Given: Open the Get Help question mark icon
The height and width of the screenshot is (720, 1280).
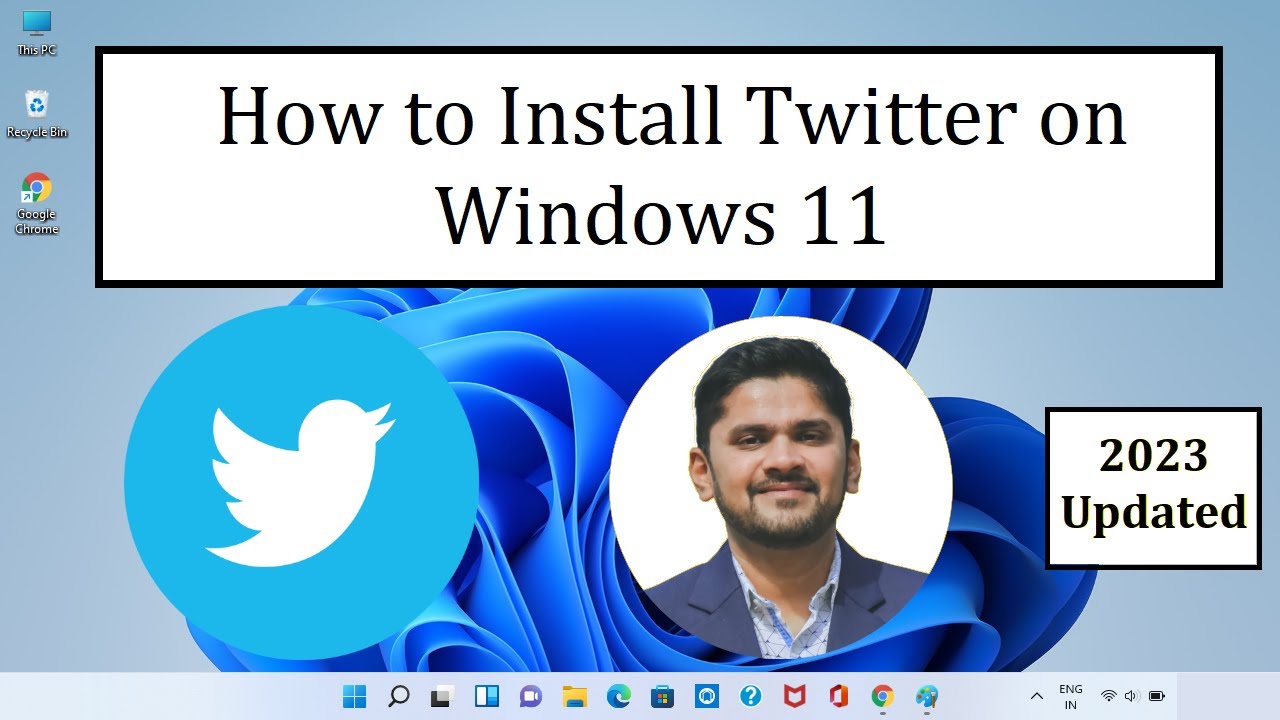Looking at the screenshot, I should tap(750, 696).
